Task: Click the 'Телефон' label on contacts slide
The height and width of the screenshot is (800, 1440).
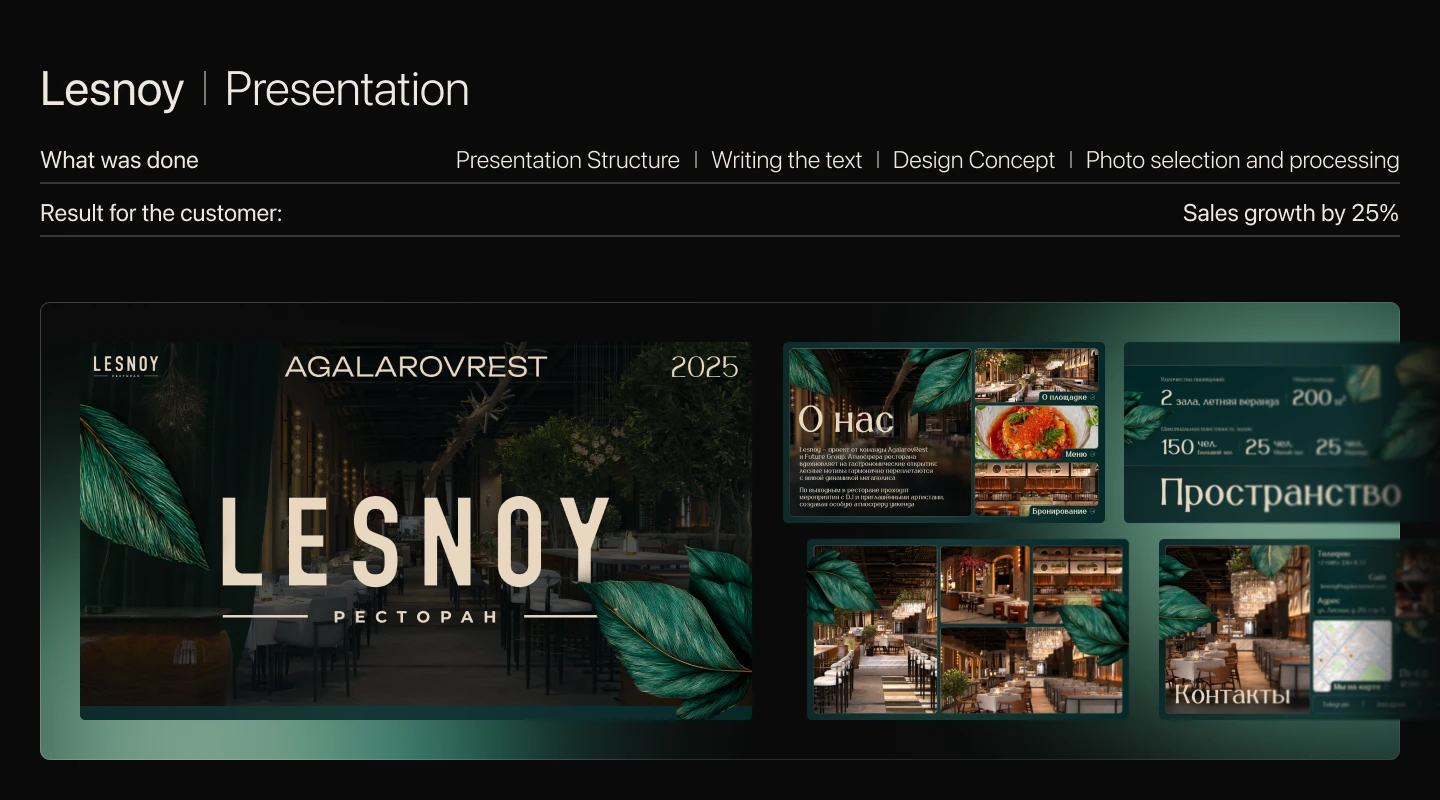Action: 1334,553
